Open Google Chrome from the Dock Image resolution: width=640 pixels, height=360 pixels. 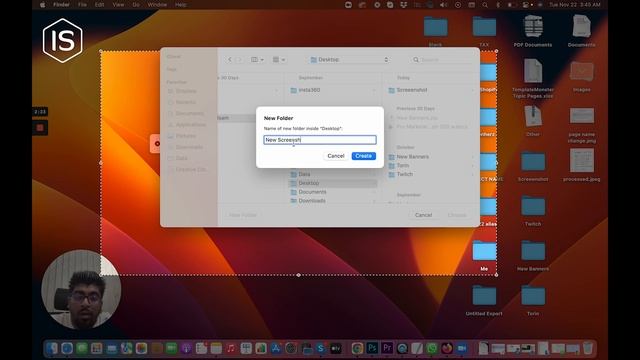click(x=357, y=348)
